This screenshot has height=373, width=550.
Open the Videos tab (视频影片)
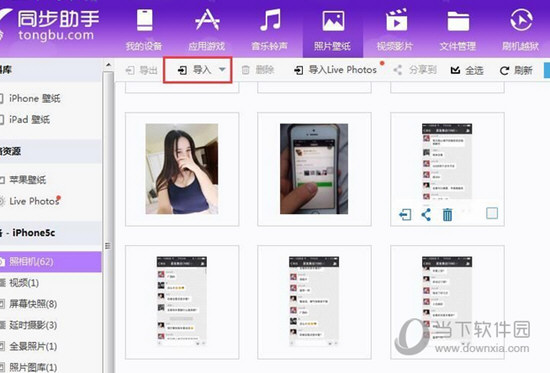tap(395, 30)
